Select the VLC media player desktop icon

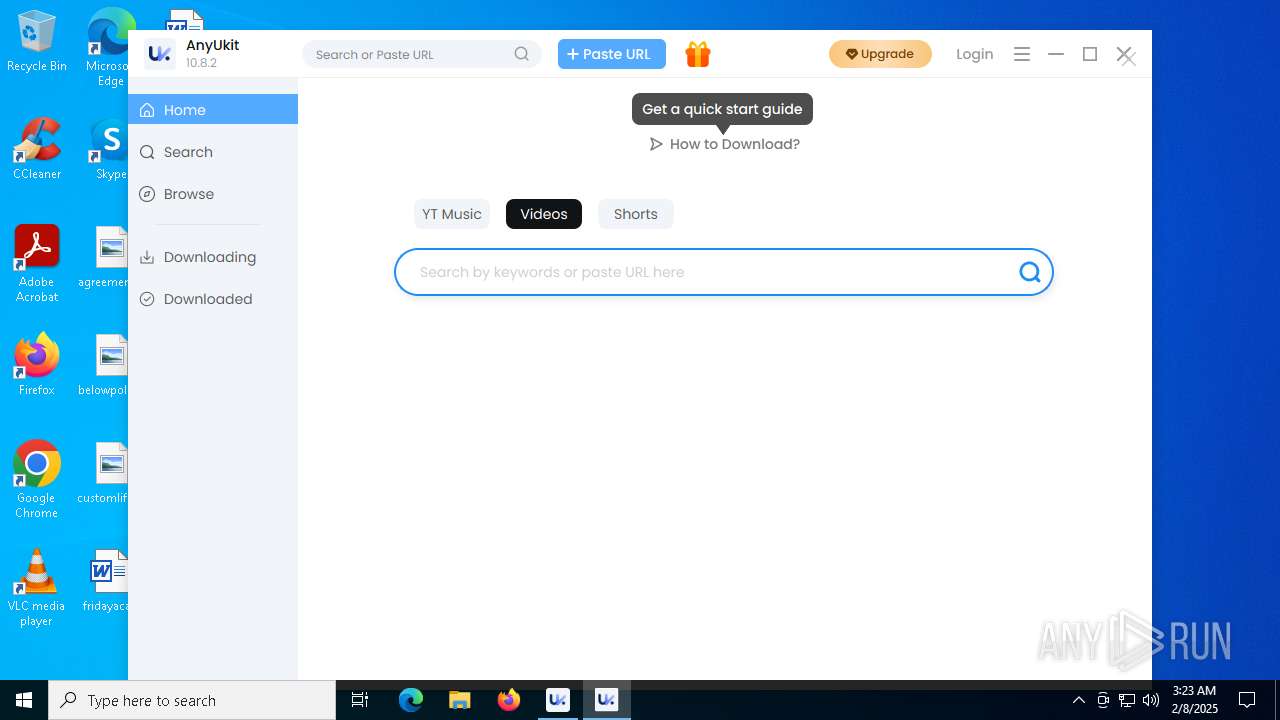(x=37, y=588)
